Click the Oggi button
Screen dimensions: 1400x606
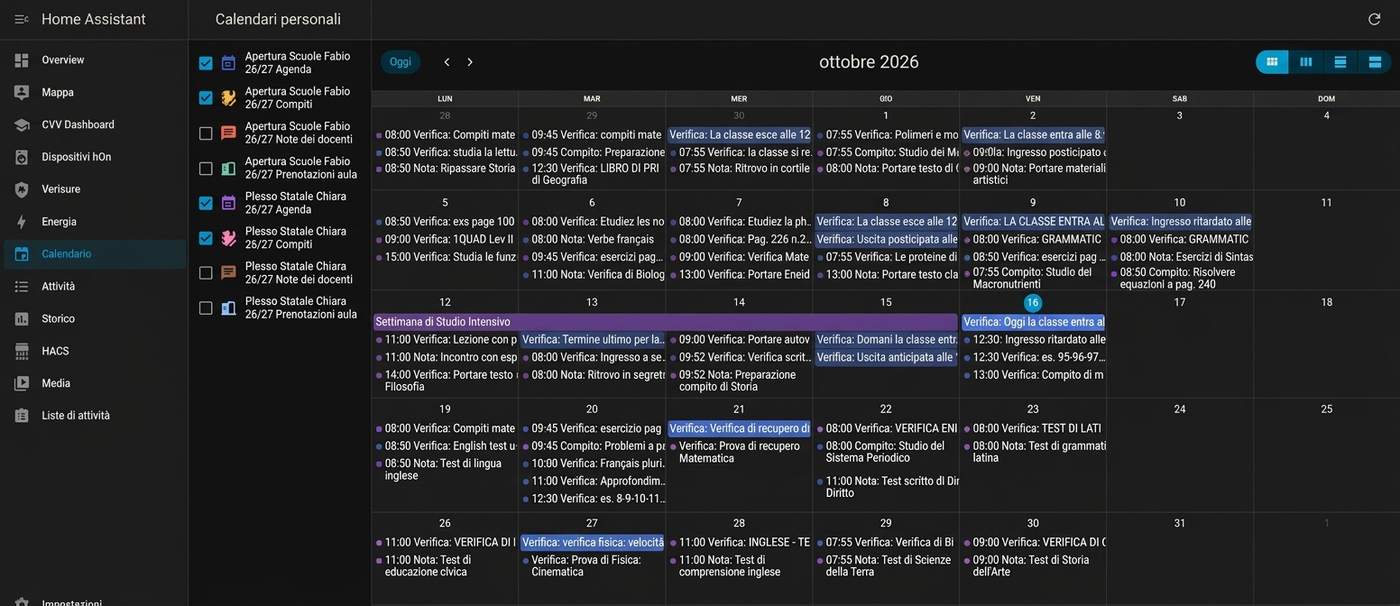[400, 62]
